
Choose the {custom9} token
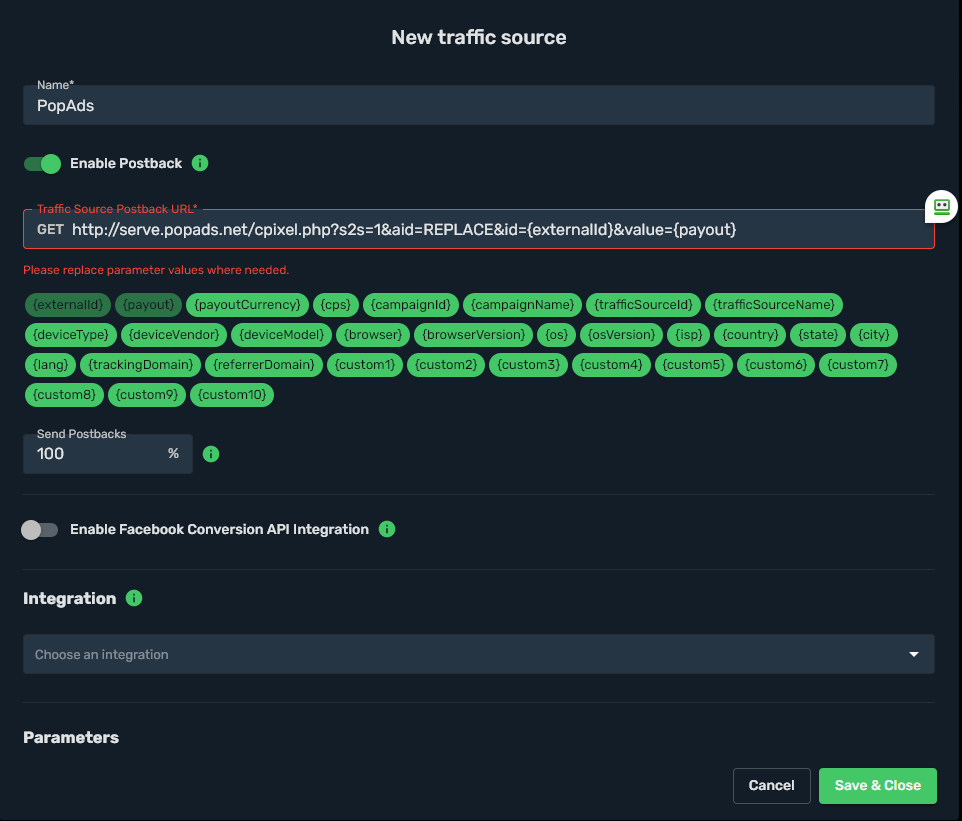[147, 395]
